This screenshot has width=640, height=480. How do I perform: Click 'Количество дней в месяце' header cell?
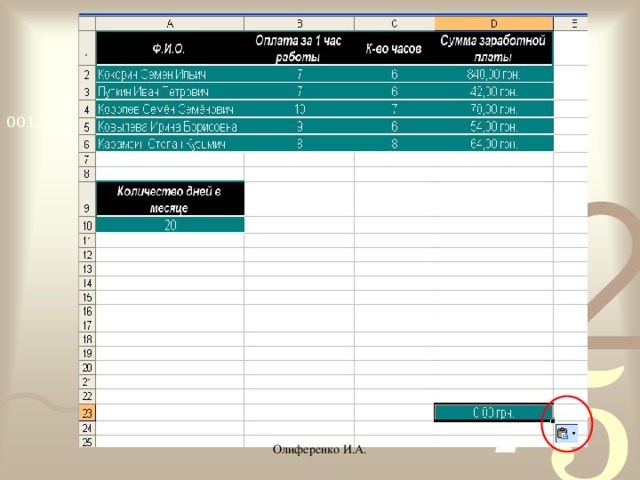[170, 199]
